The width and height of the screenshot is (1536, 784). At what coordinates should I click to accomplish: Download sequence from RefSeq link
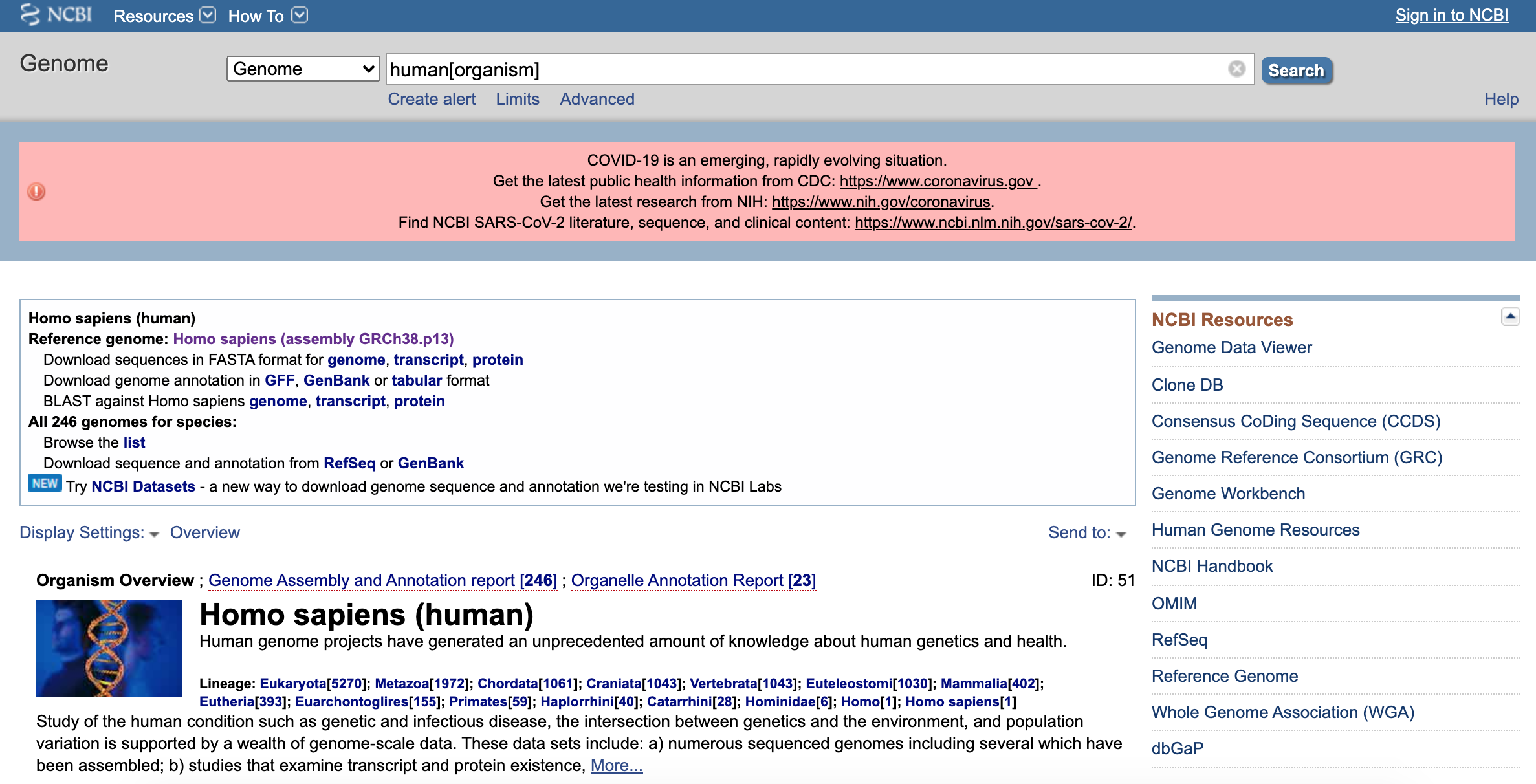(349, 463)
